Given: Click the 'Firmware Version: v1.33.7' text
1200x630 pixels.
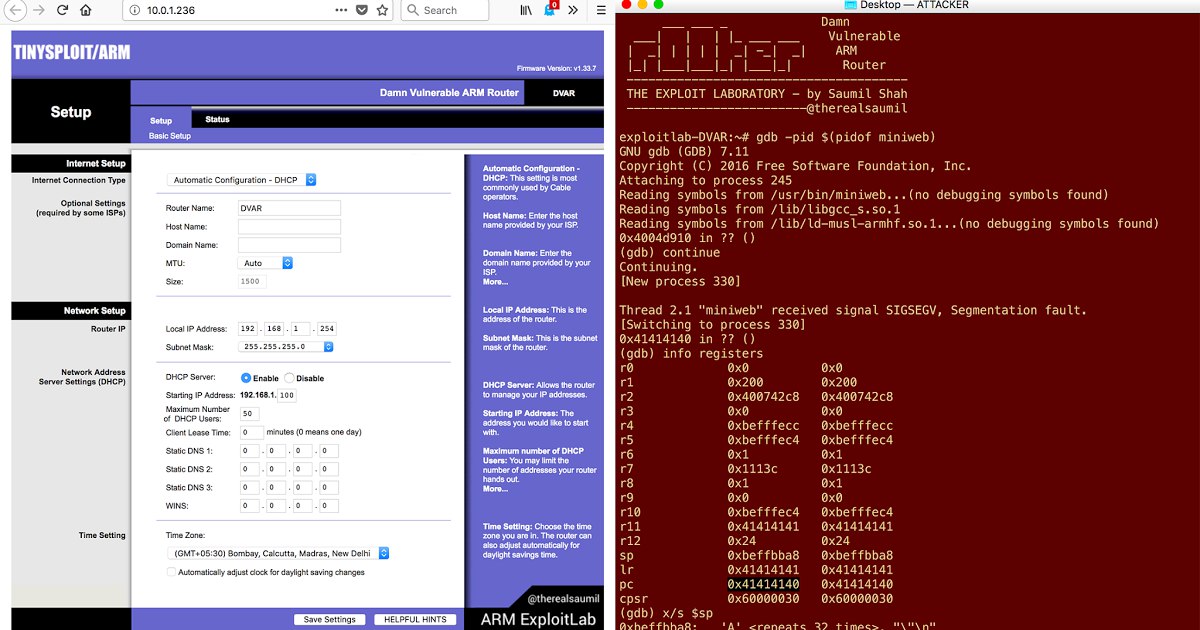Looking at the screenshot, I should click(x=556, y=68).
